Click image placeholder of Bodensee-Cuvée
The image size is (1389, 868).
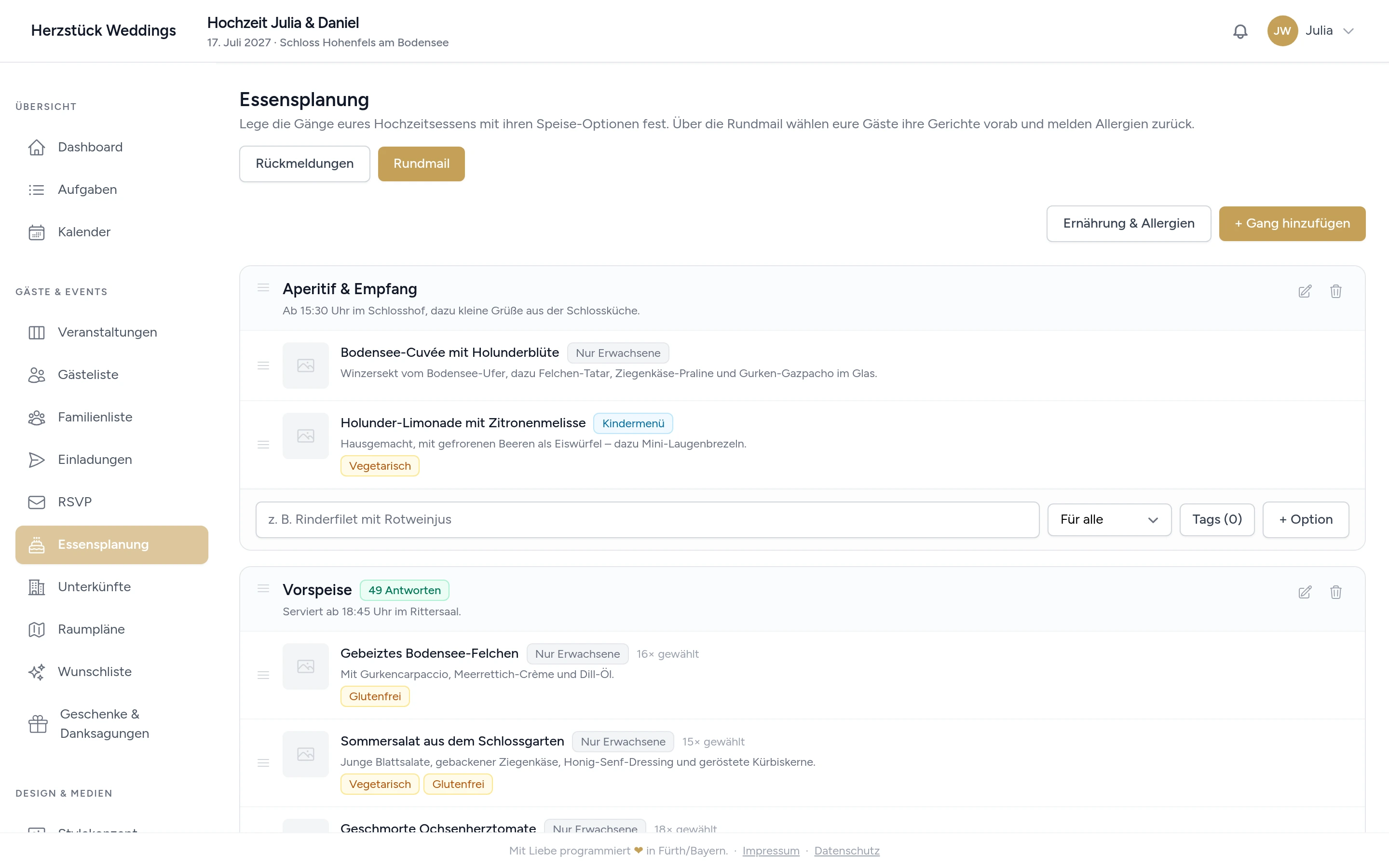[x=306, y=366]
